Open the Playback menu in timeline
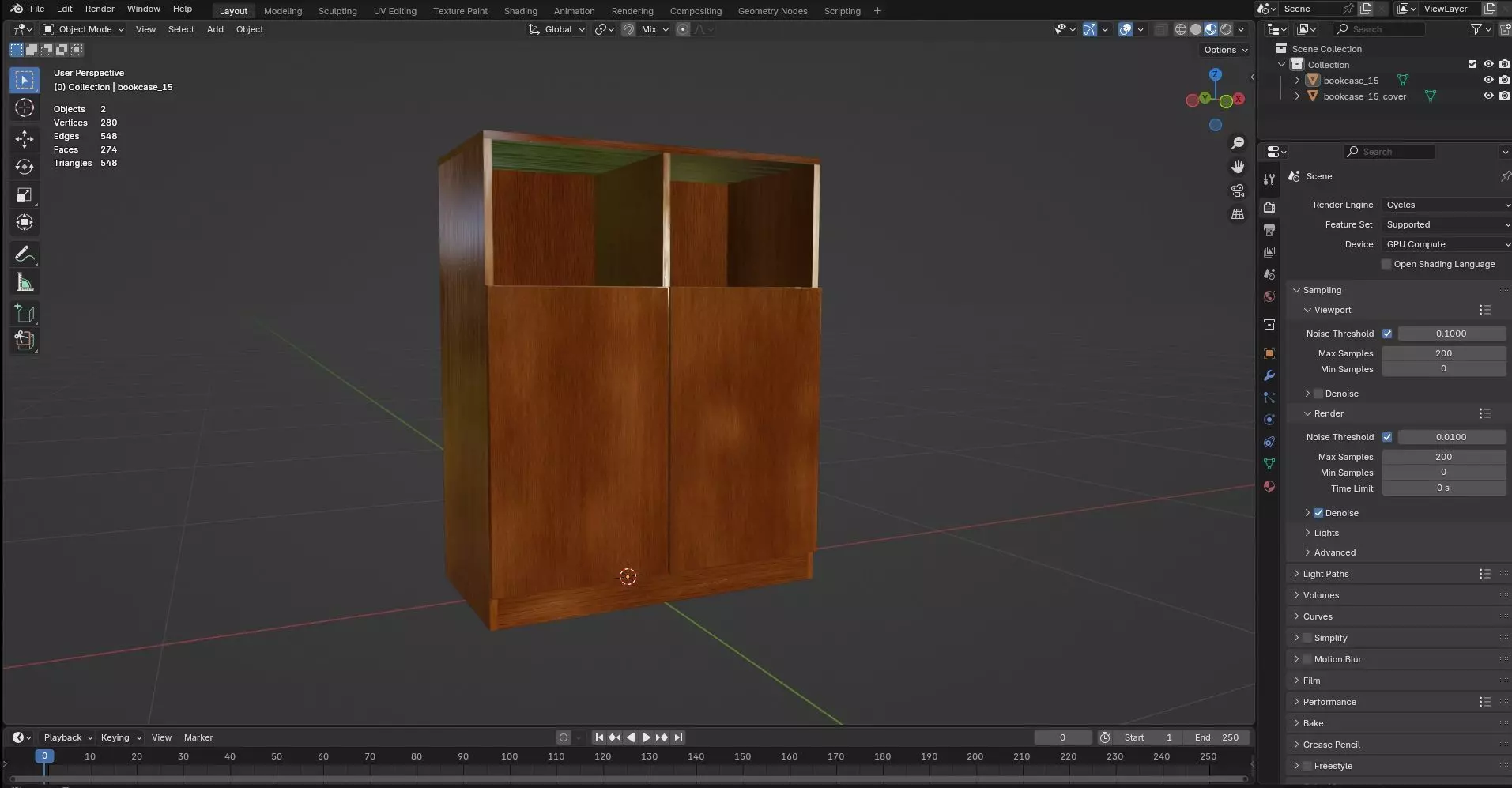The width and height of the screenshot is (1512, 788). [x=67, y=737]
